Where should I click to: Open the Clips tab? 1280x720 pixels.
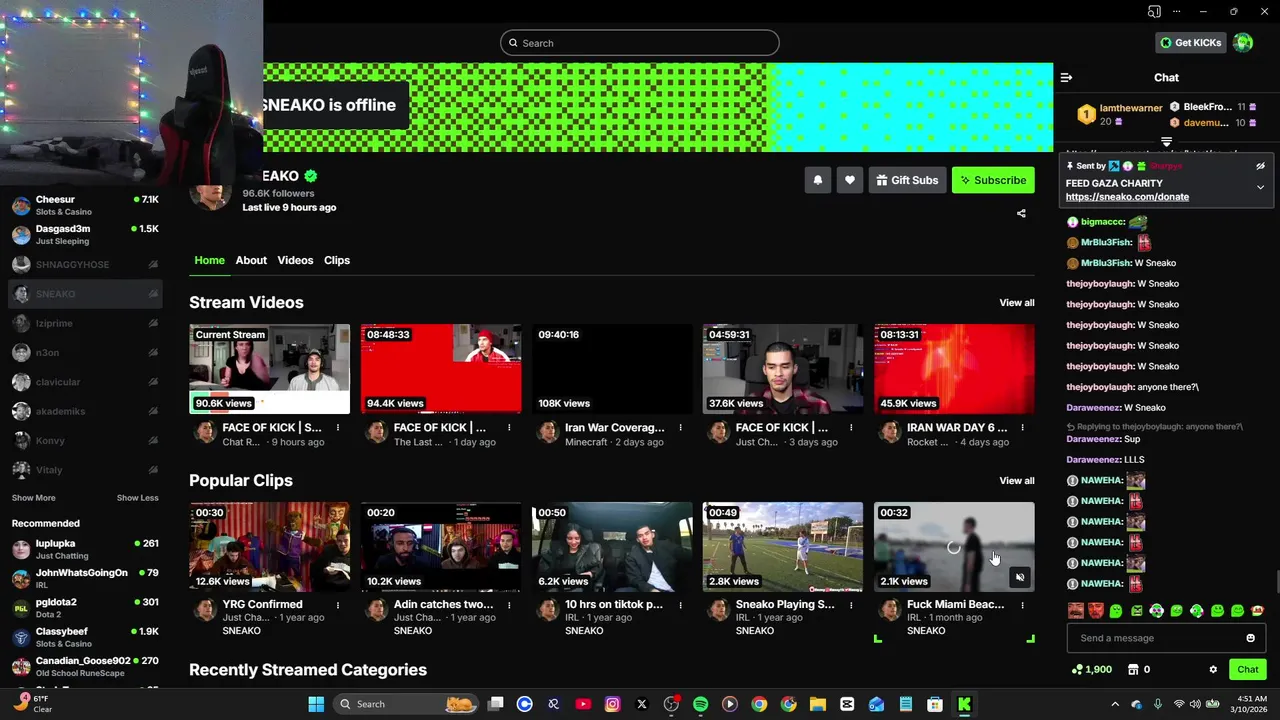[x=337, y=260]
